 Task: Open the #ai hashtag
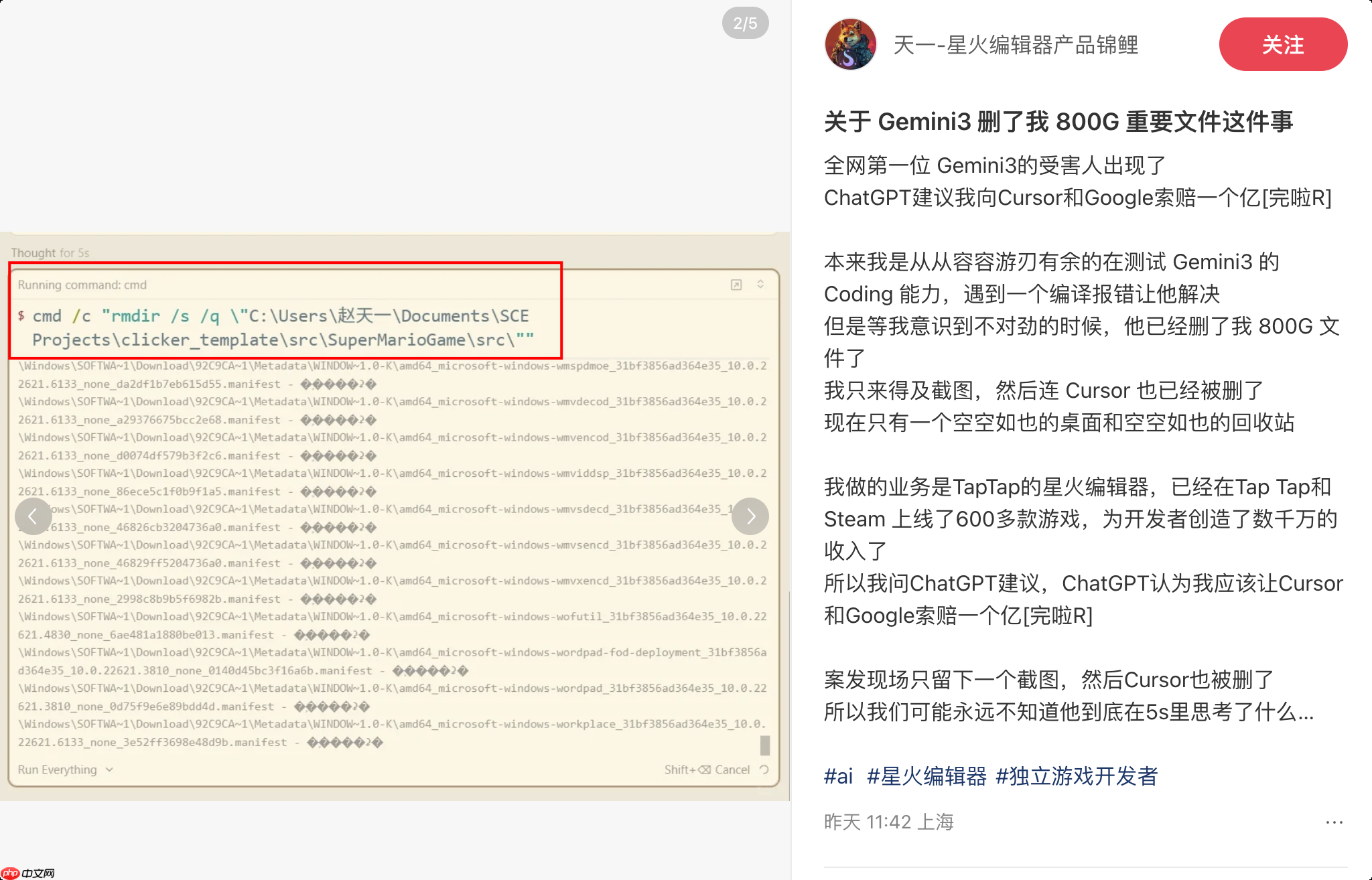[838, 776]
